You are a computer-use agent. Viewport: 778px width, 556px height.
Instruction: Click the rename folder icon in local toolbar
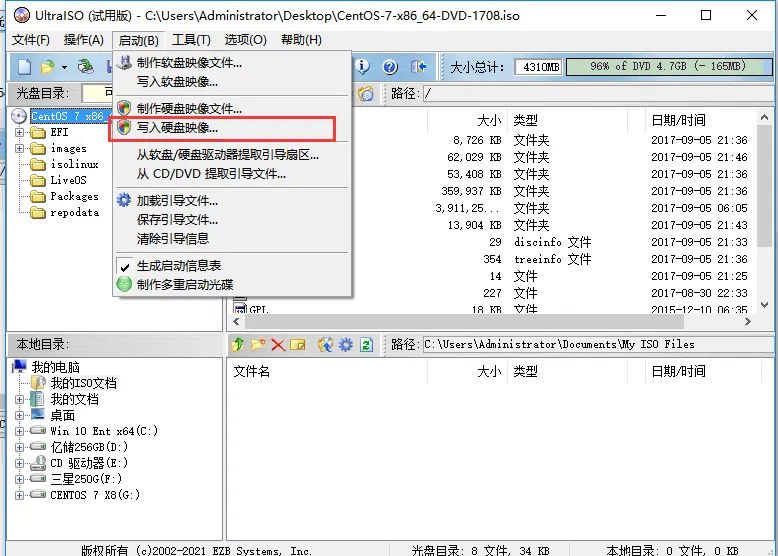click(x=298, y=344)
